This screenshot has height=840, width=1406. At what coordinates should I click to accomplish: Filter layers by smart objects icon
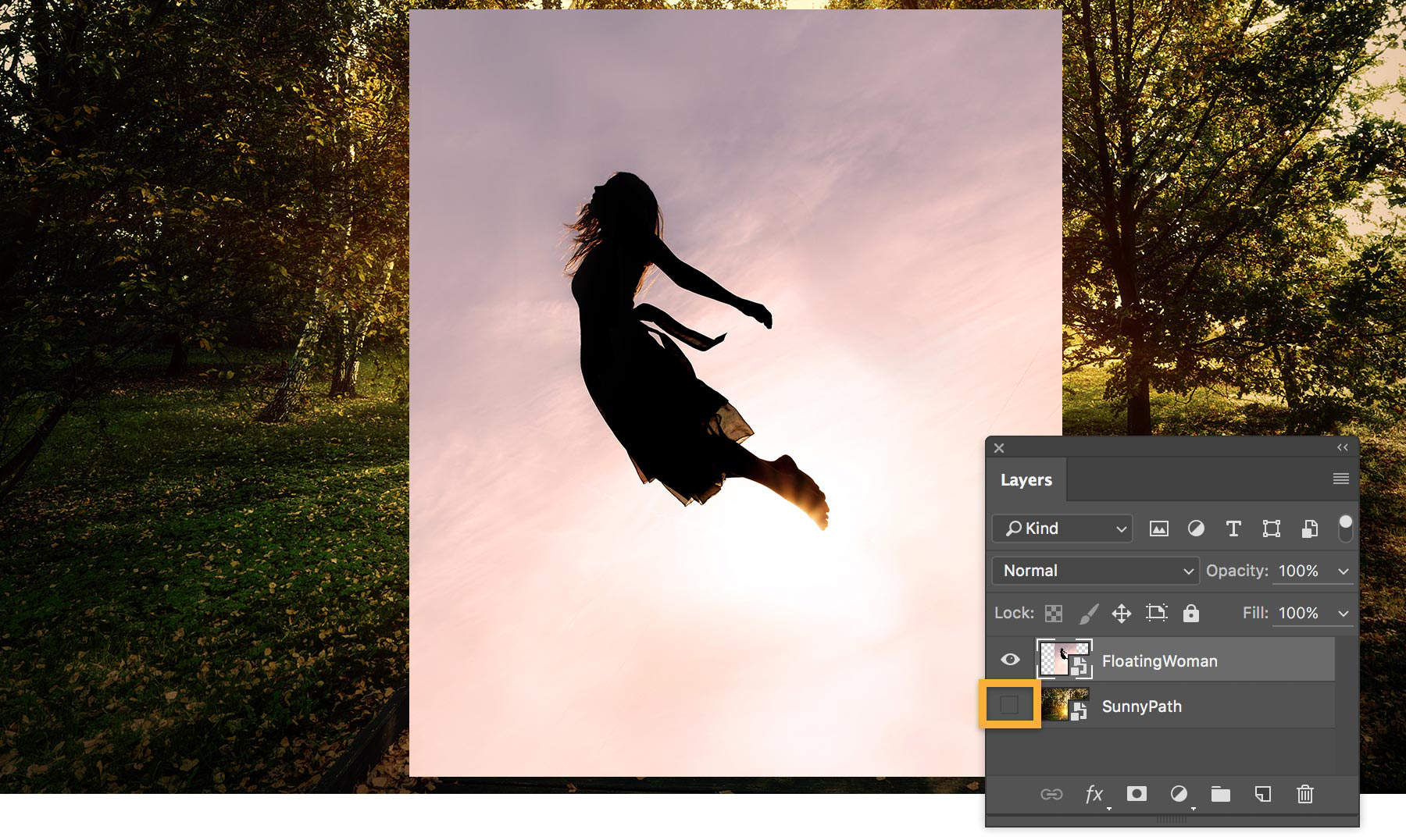point(1308,529)
